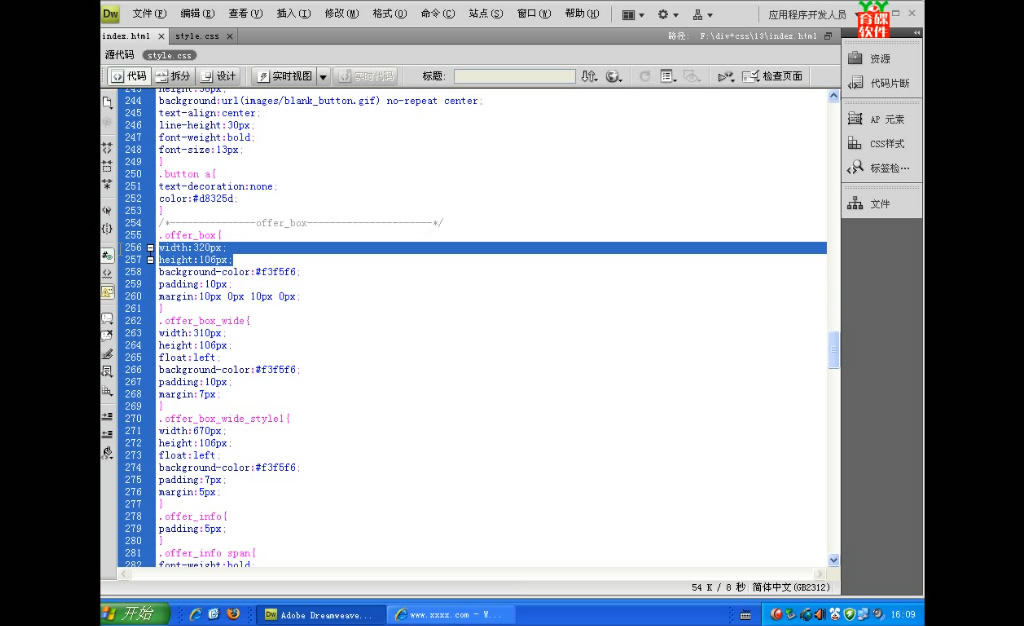This screenshot has height=626, width=1024.
Task: Click the Source Code related file button
Action: pyautogui.click(x=120, y=55)
